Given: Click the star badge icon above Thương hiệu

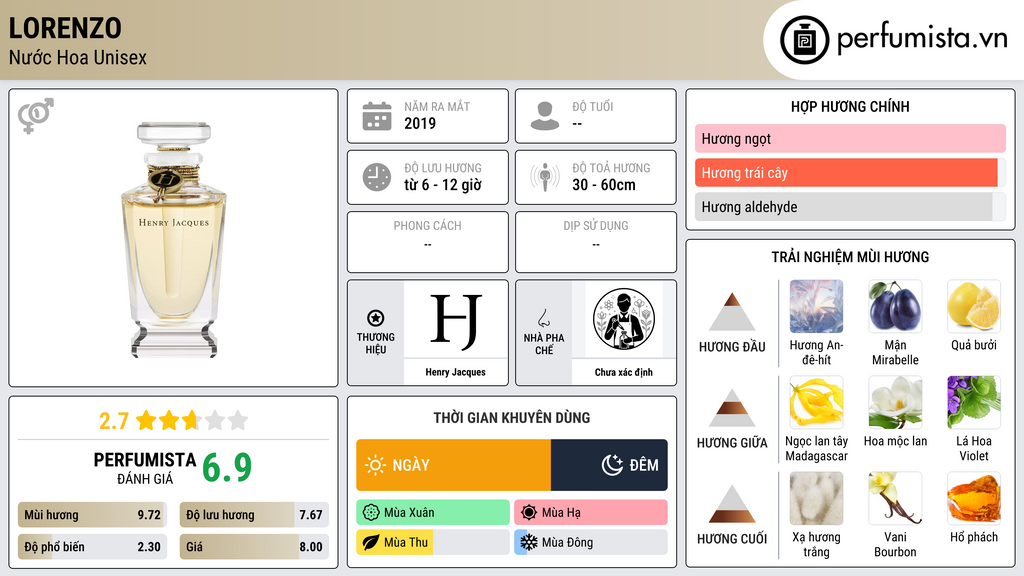Looking at the screenshot, I should (376, 318).
